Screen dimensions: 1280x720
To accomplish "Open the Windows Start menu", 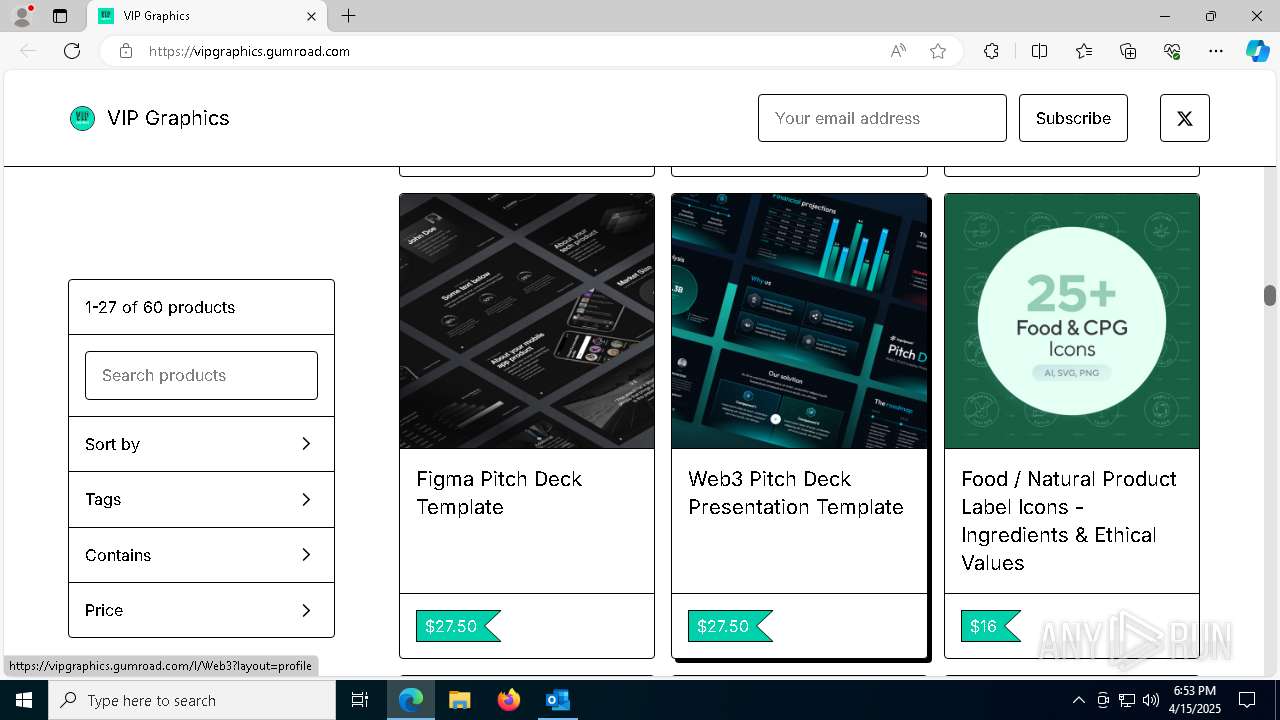I will pyautogui.click(x=24, y=700).
